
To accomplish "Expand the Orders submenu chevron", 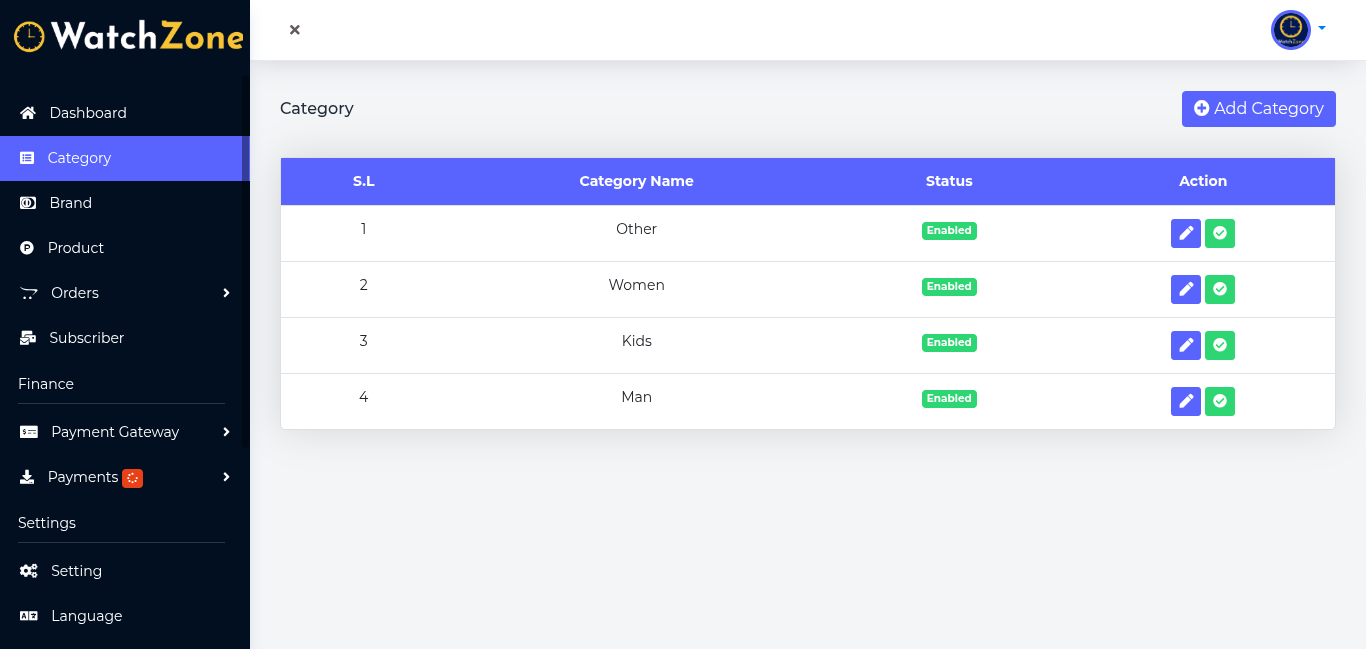I will (x=226, y=293).
